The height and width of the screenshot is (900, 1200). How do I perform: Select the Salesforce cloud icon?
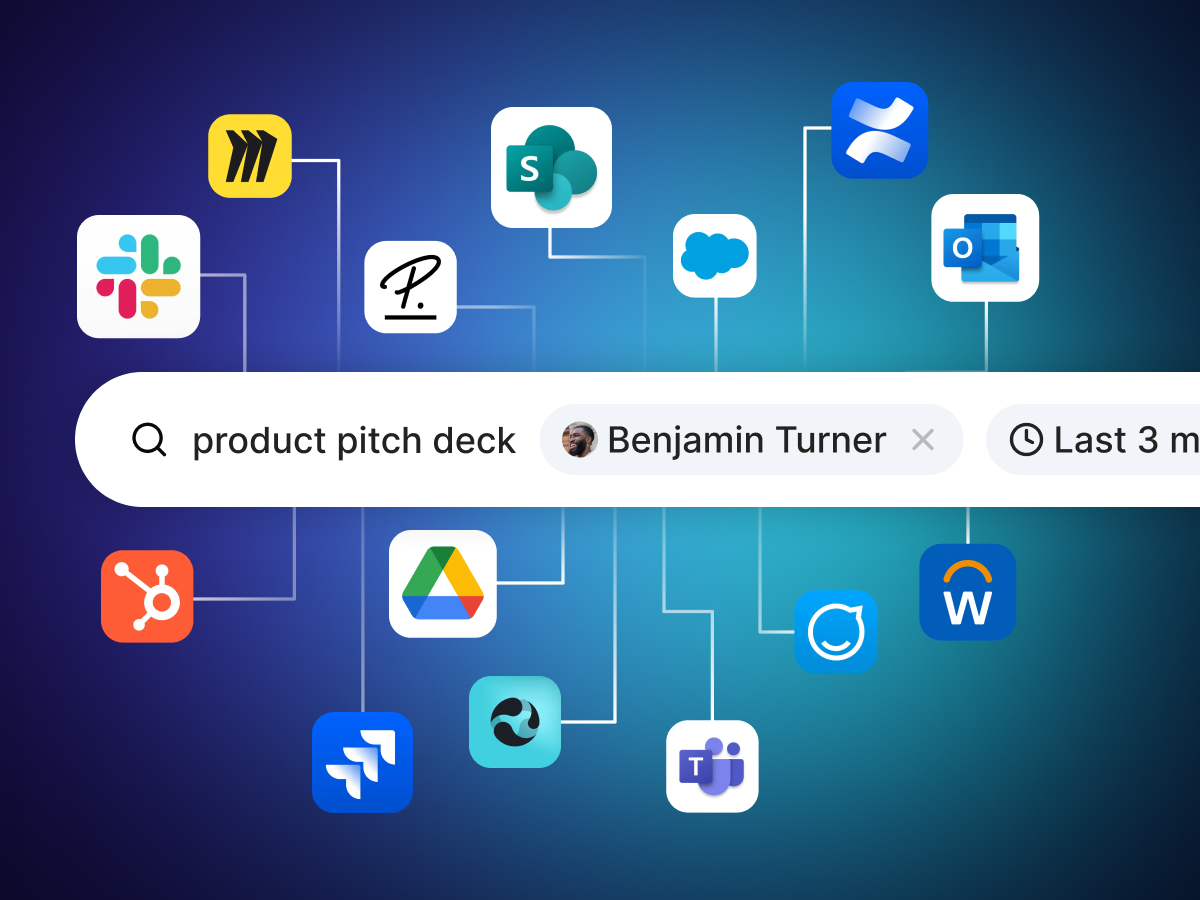pyautogui.click(x=715, y=256)
